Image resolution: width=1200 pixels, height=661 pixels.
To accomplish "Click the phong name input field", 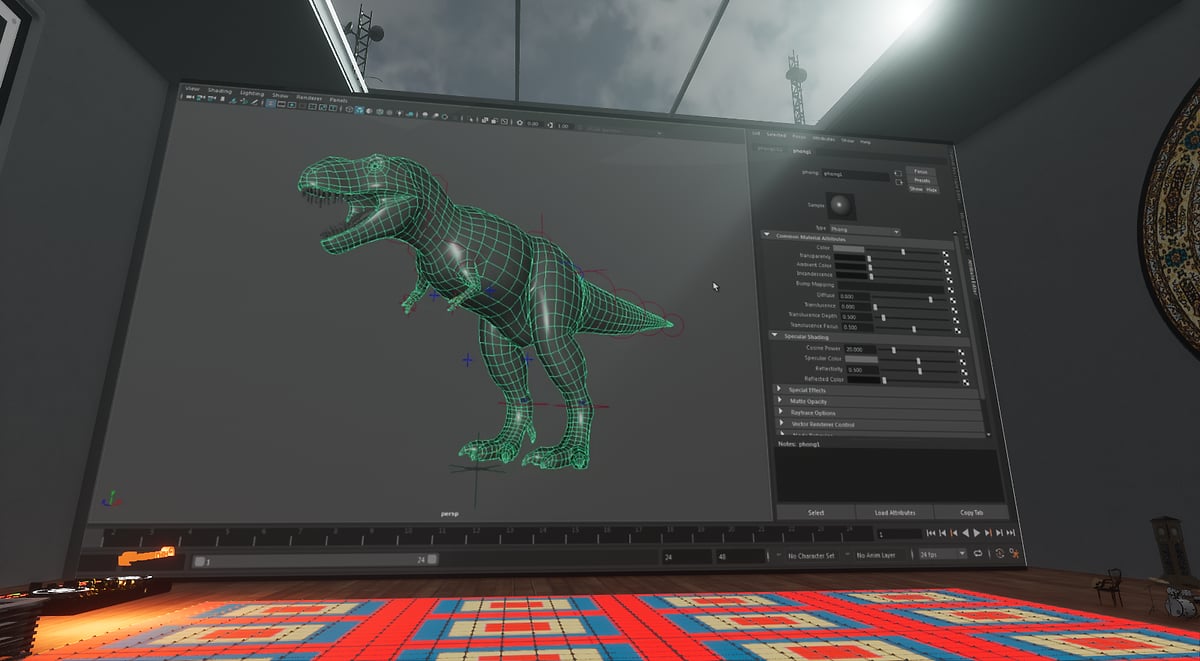I will coord(856,175).
